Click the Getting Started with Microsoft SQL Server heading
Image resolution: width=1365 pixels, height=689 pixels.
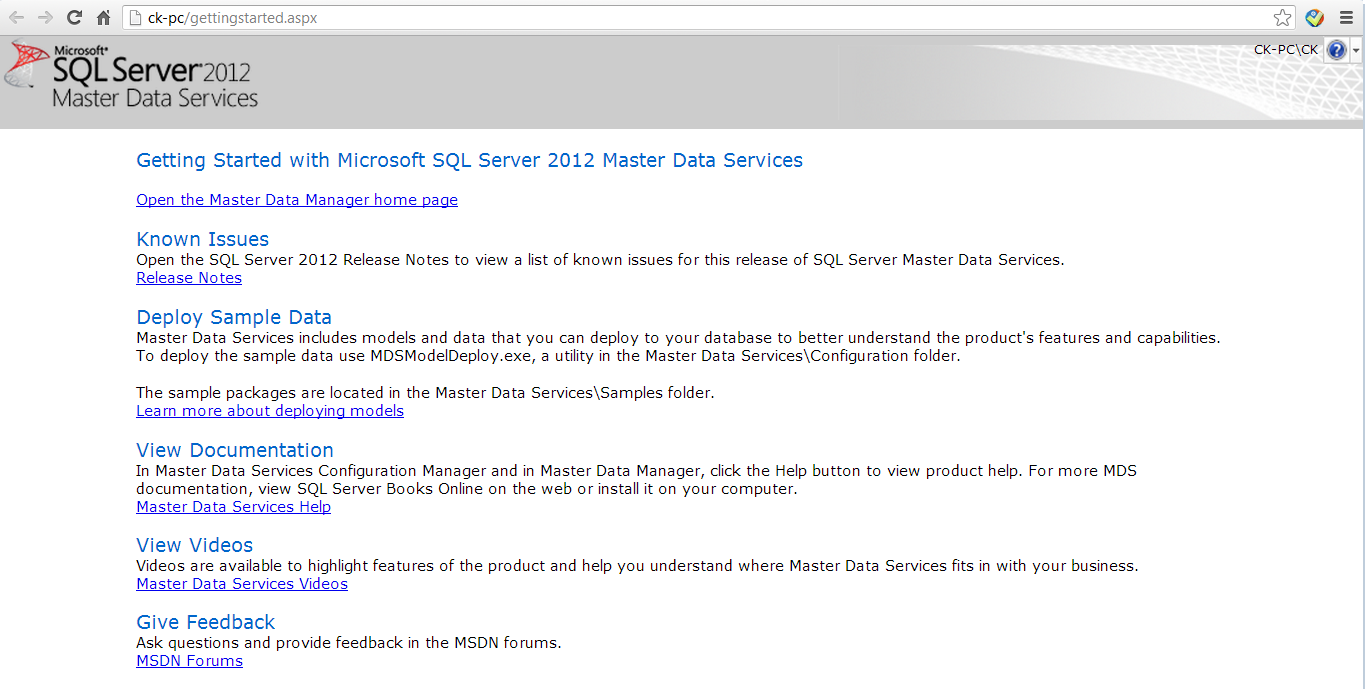[469, 160]
